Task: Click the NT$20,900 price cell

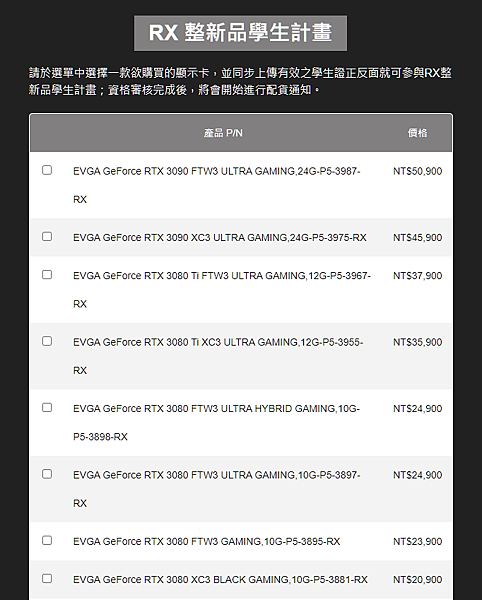Action: pyautogui.click(x=417, y=579)
